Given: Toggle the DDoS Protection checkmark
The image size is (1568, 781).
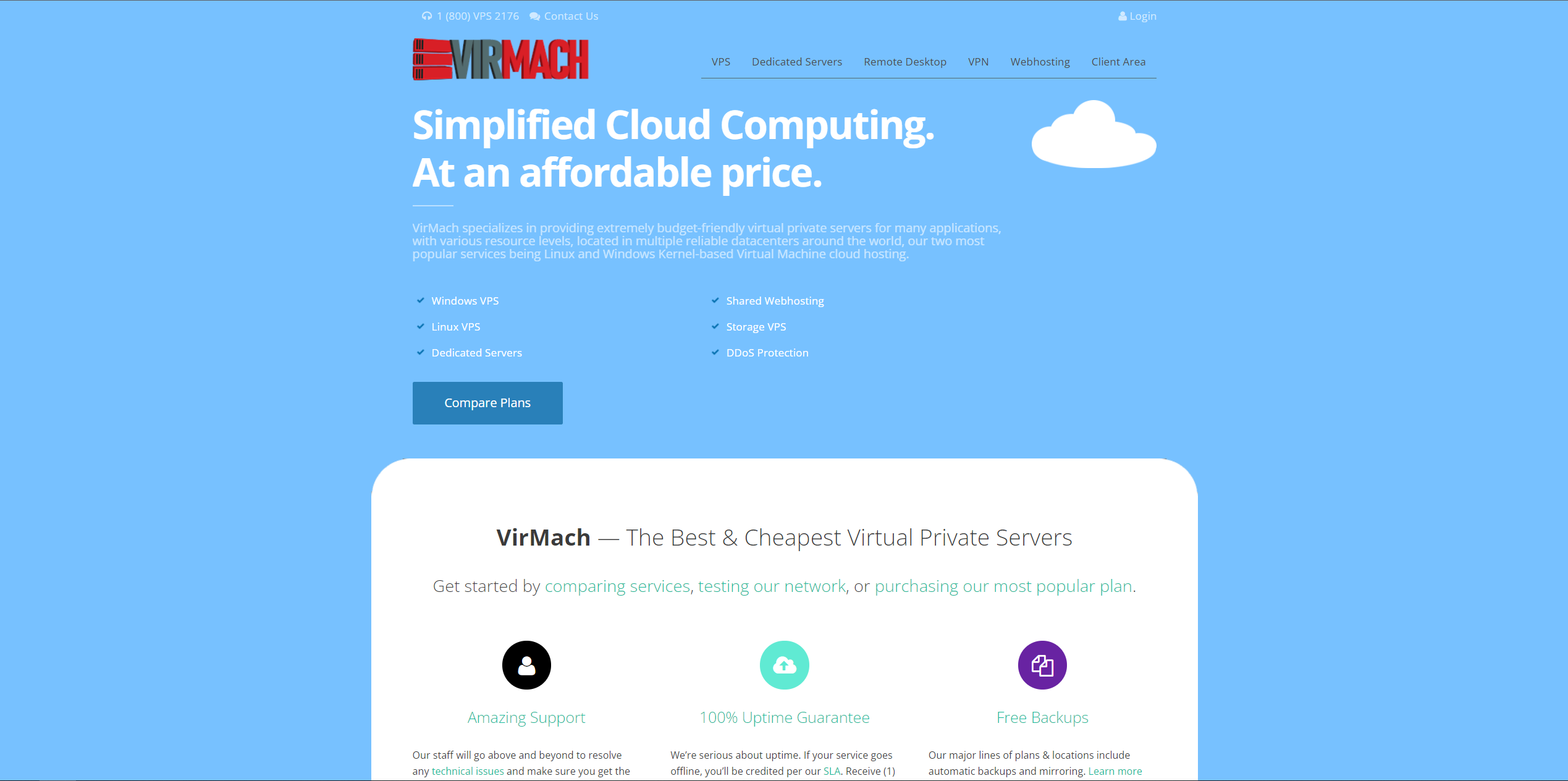Looking at the screenshot, I should [x=714, y=352].
